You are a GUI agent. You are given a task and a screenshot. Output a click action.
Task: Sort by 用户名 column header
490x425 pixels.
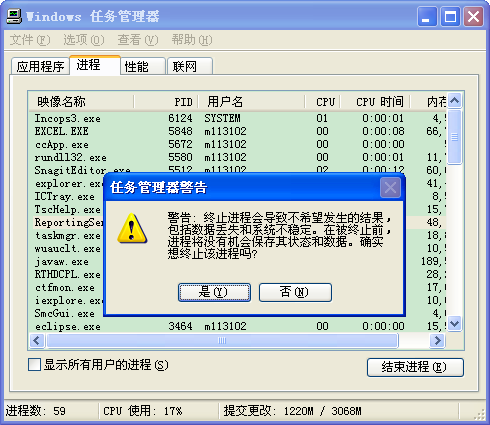pos(252,102)
